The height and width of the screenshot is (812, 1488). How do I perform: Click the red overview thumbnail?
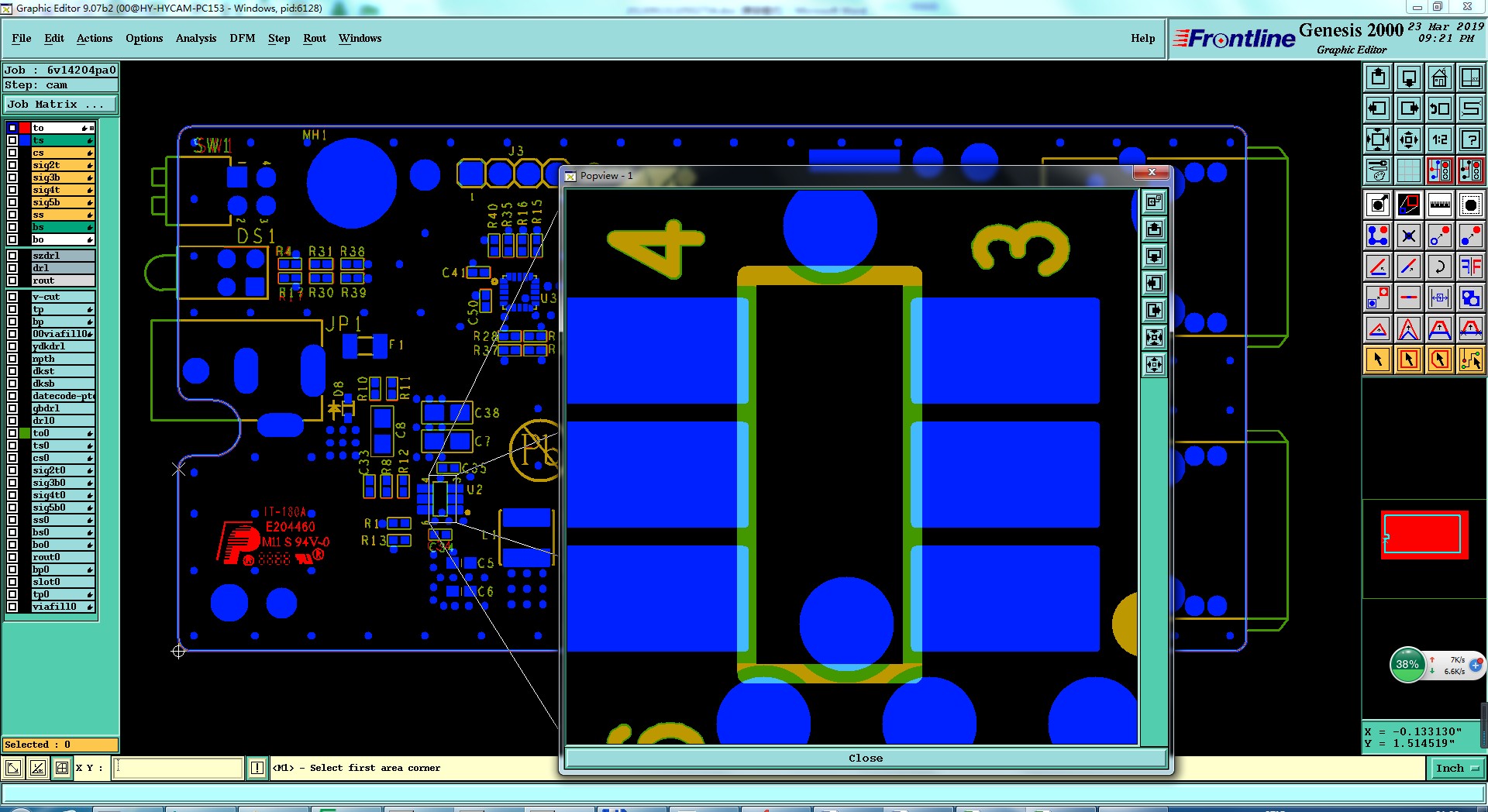[x=1424, y=535]
